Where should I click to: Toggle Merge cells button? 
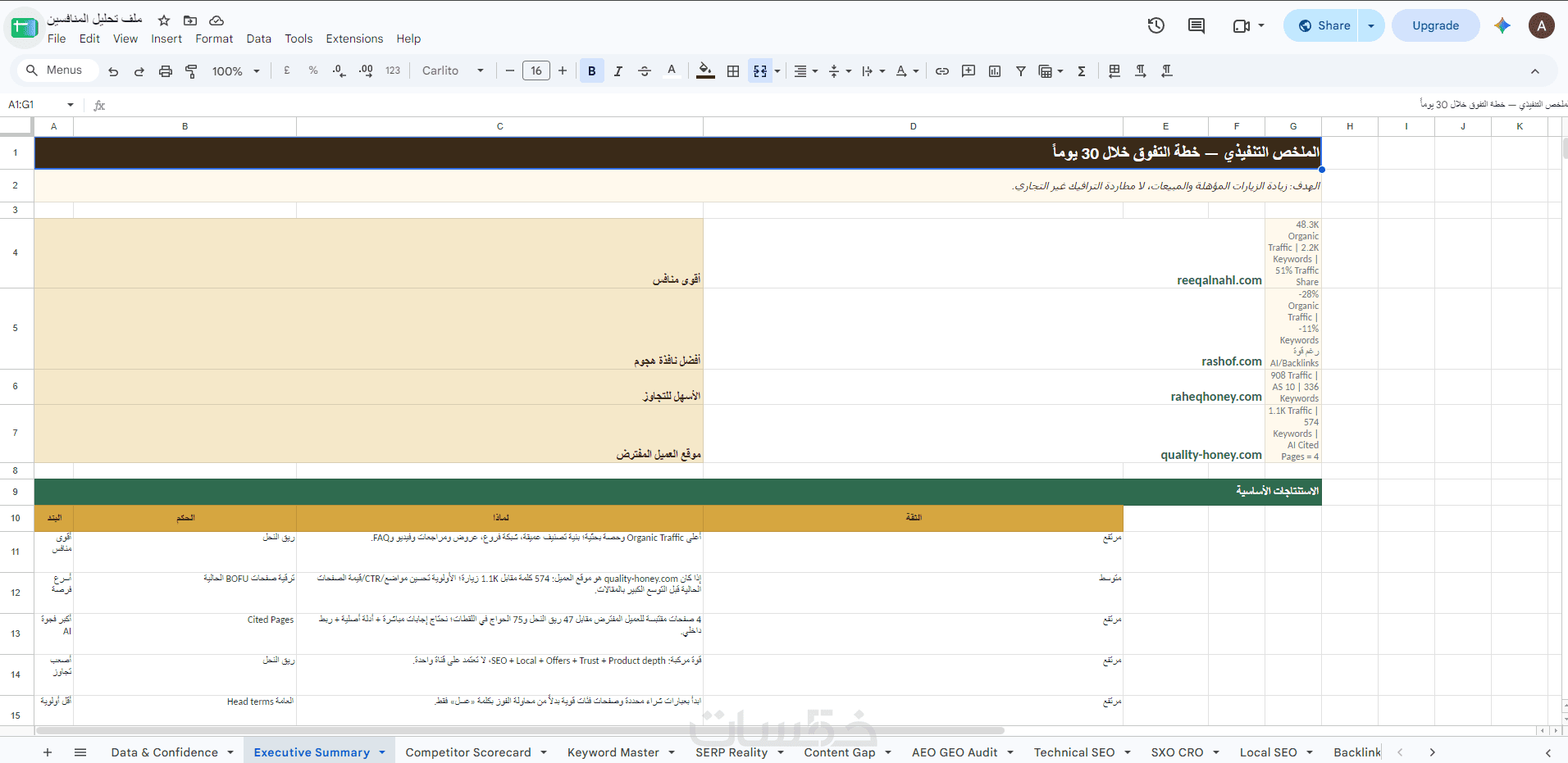coord(760,71)
